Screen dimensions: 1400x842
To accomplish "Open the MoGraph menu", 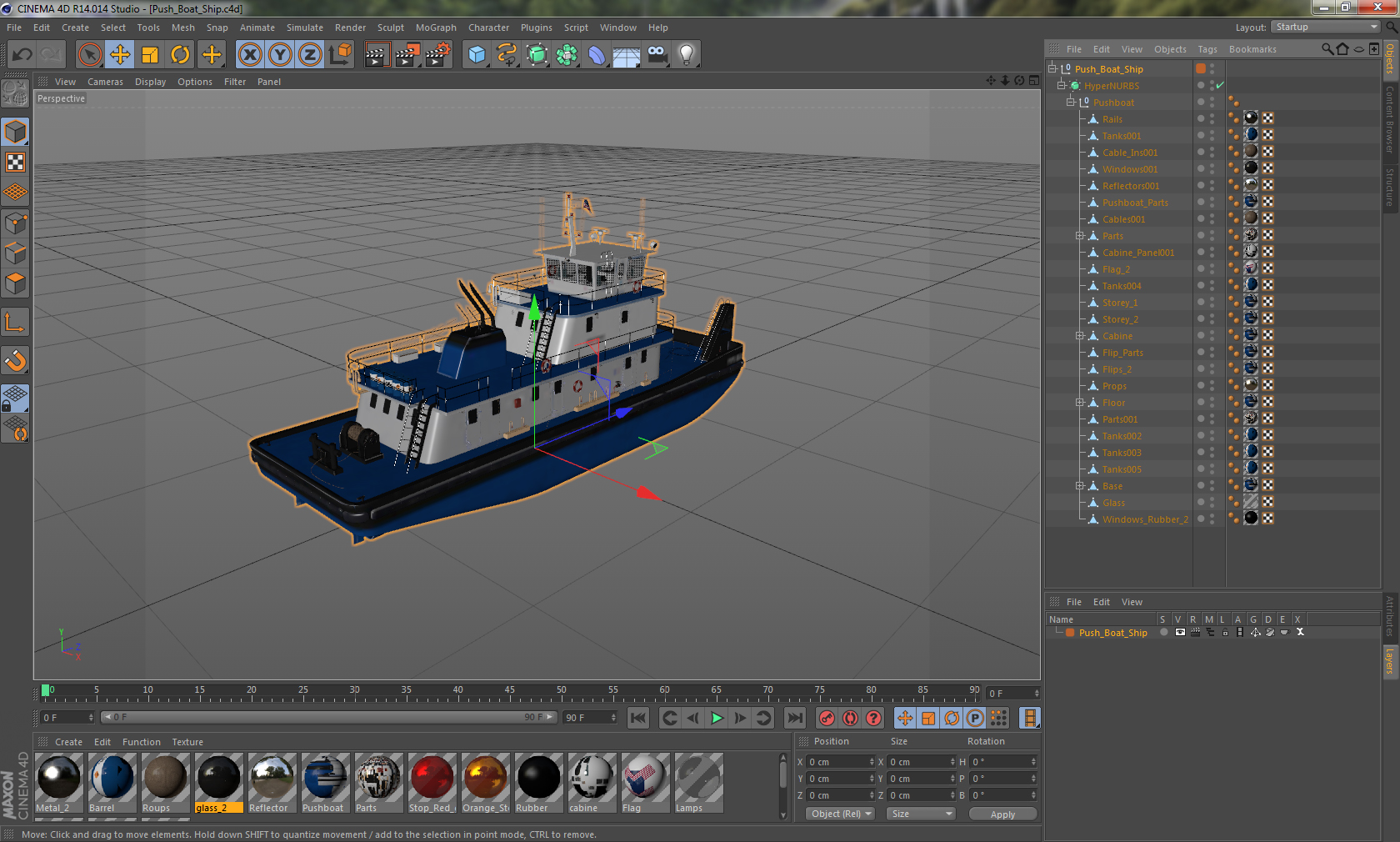I will (x=436, y=28).
